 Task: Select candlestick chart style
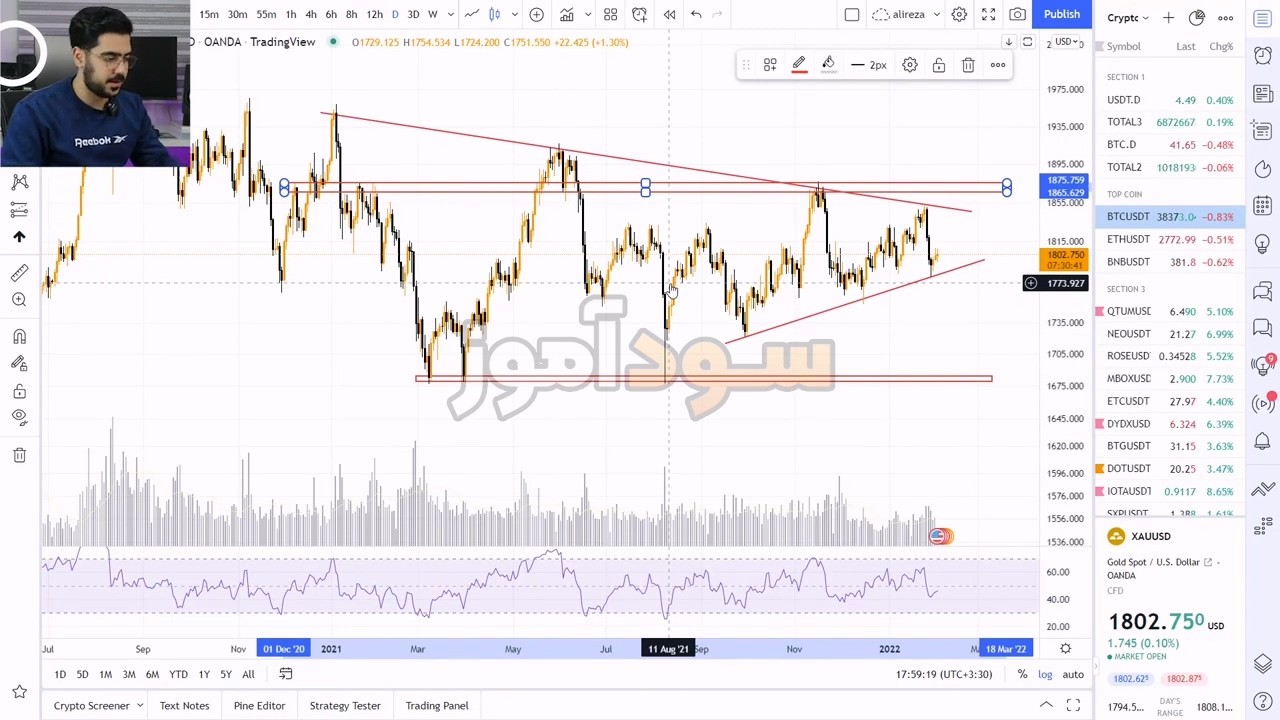pos(493,14)
